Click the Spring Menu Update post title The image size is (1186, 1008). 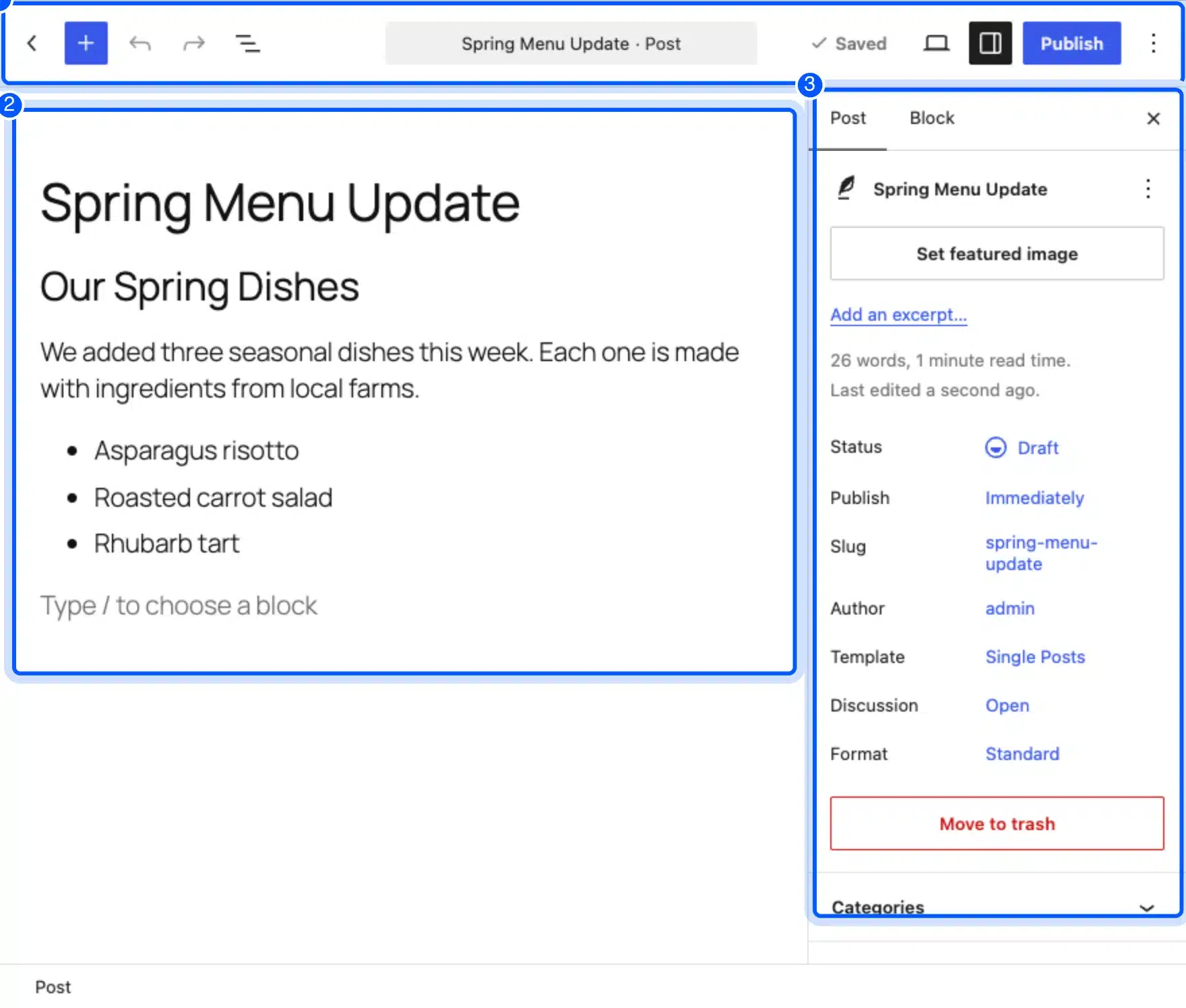[280, 202]
